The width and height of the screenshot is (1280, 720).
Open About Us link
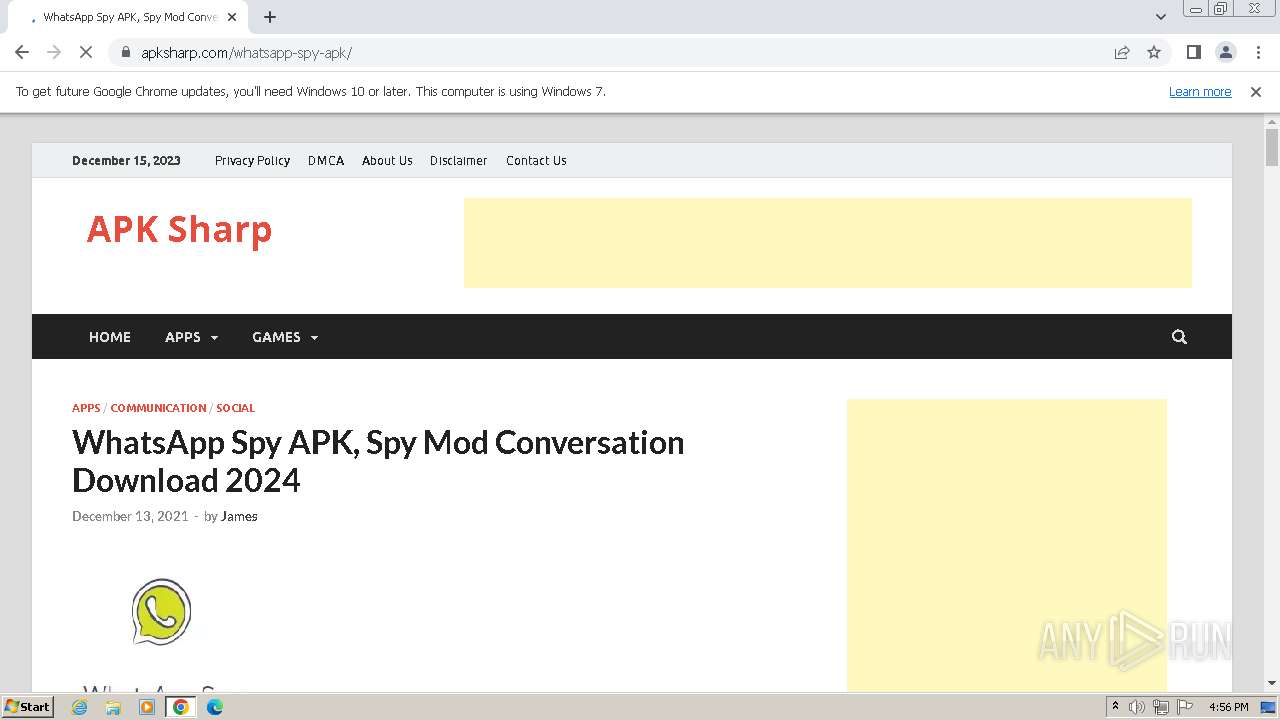tap(387, 160)
